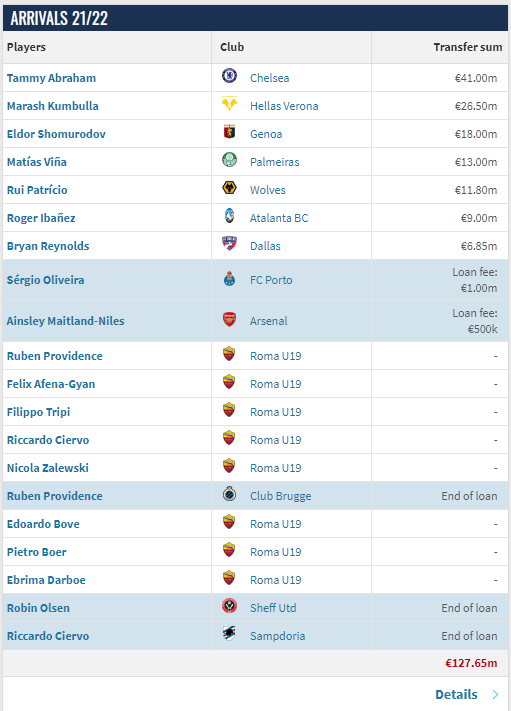Click the Chelsea club crest icon
Image resolution: width=511 pixels, height=711 pixels.
click(229, 75)
